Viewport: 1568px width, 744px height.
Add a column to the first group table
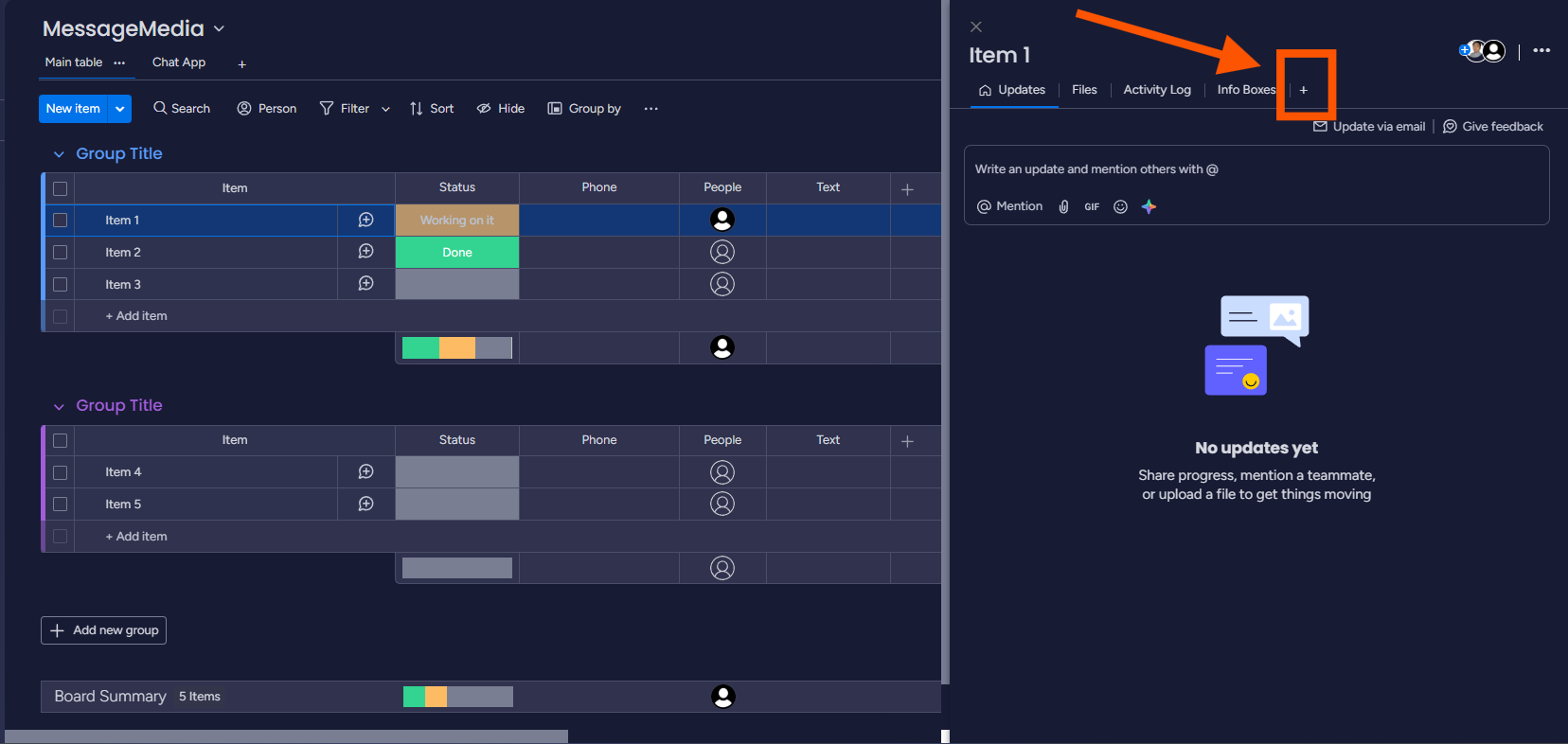[x=907, y=189]
